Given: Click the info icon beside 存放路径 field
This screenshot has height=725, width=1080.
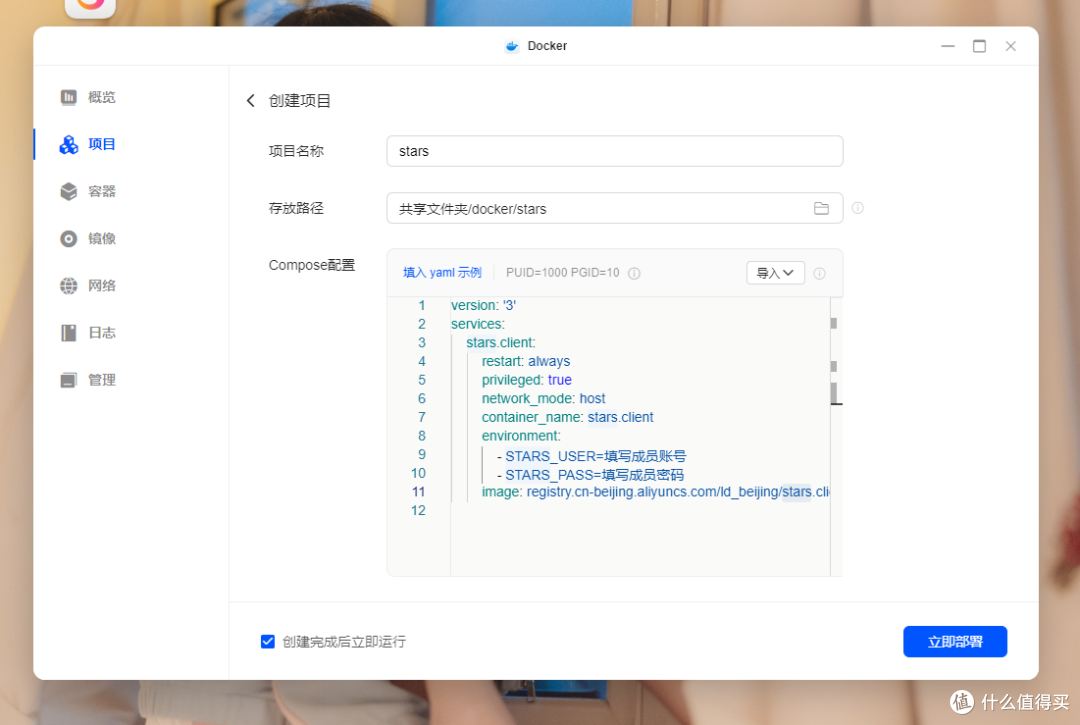Looking at the screenshot, I should pyautogui.click(x=858, y=208).
